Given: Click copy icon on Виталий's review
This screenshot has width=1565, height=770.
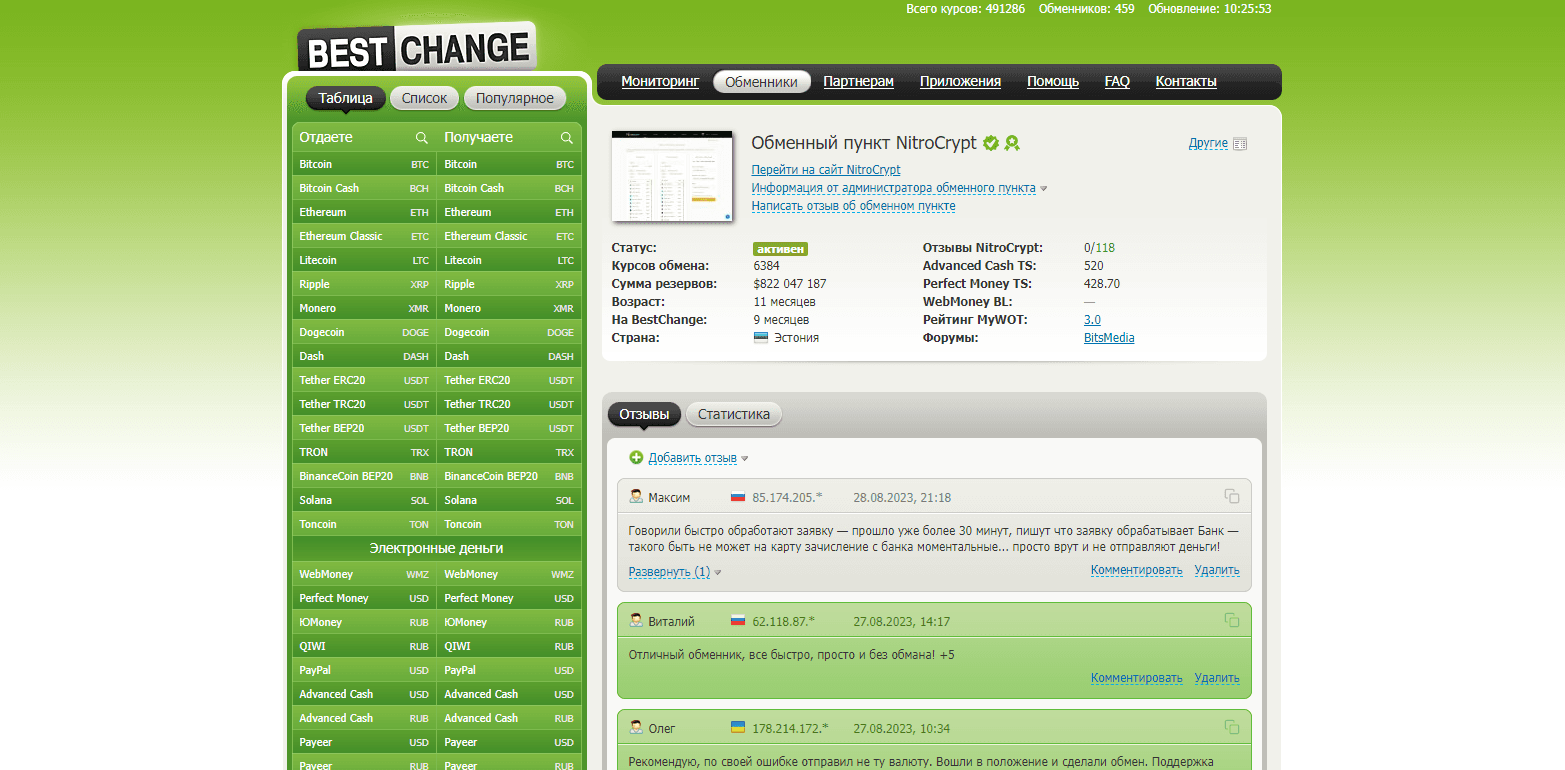Looking at the screenshot, I should [1232, 621].
